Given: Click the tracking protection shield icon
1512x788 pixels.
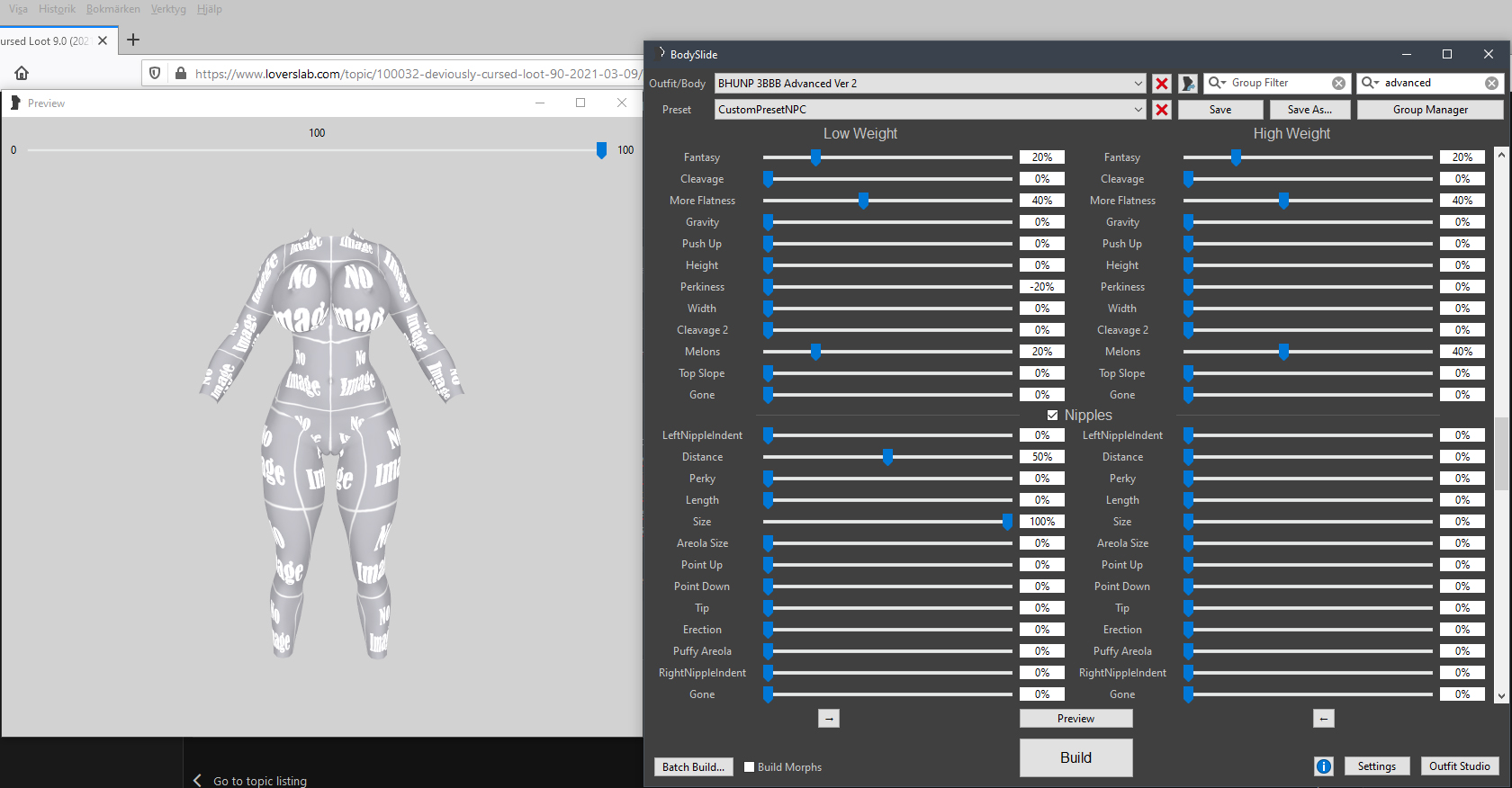Looking at the screenshot, I should 155,73.
